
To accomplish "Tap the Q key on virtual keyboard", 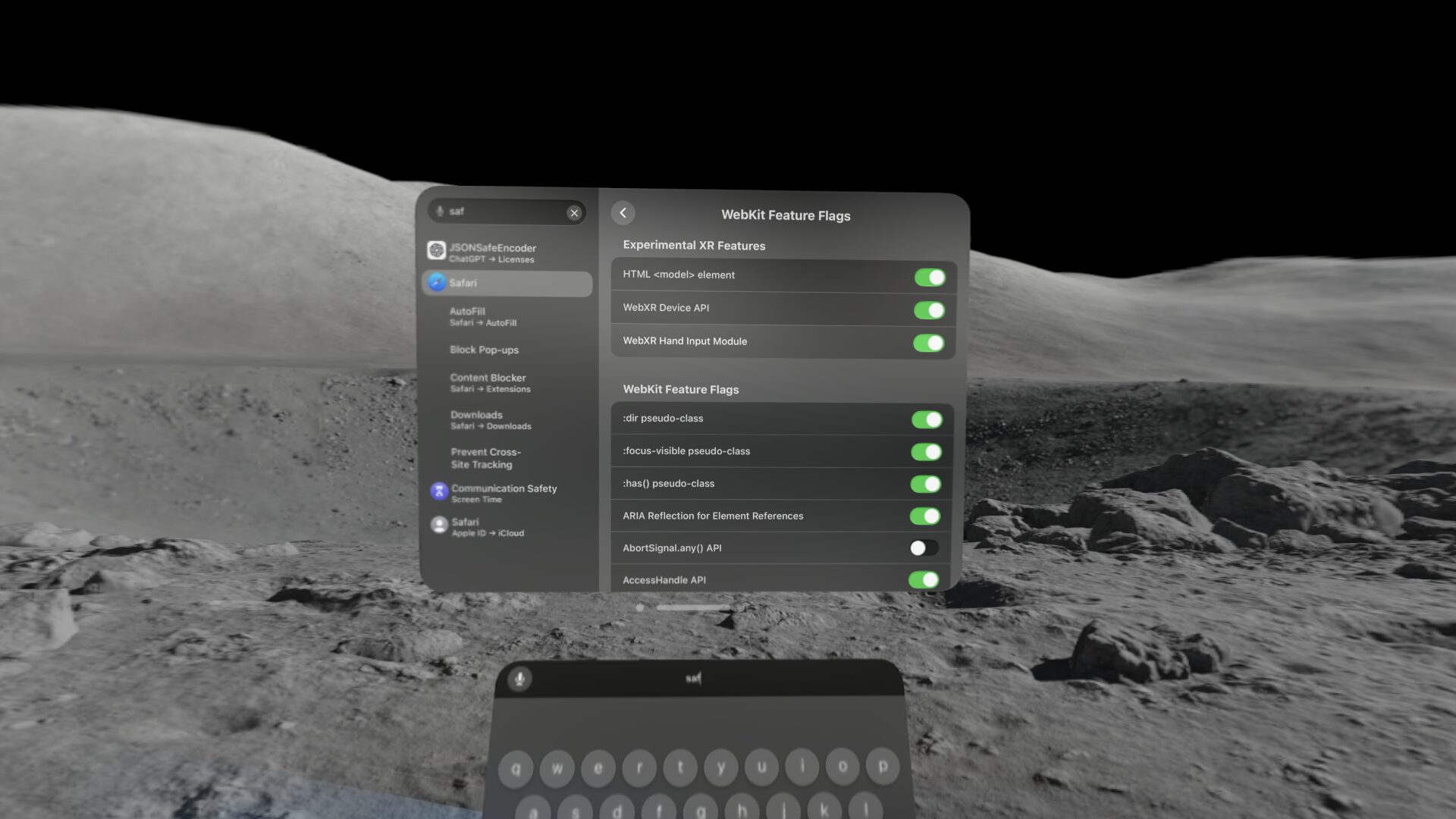I will [x=516, y=768].
